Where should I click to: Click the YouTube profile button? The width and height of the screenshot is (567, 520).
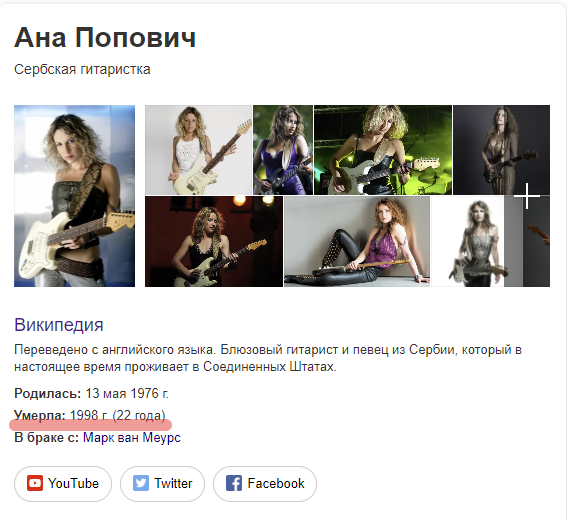point(63,483)
